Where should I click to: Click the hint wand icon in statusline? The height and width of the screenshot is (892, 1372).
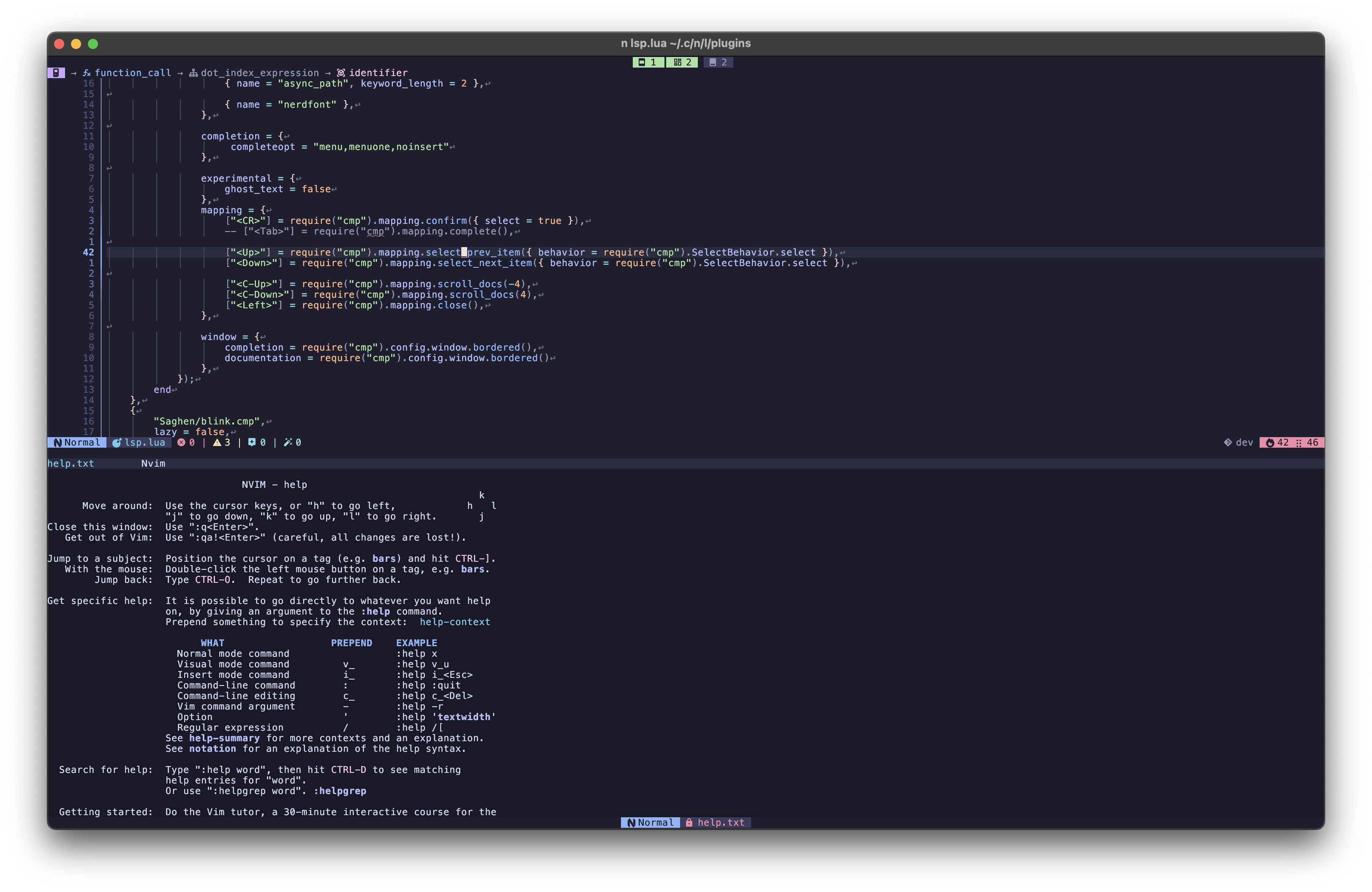coord(288,443)
